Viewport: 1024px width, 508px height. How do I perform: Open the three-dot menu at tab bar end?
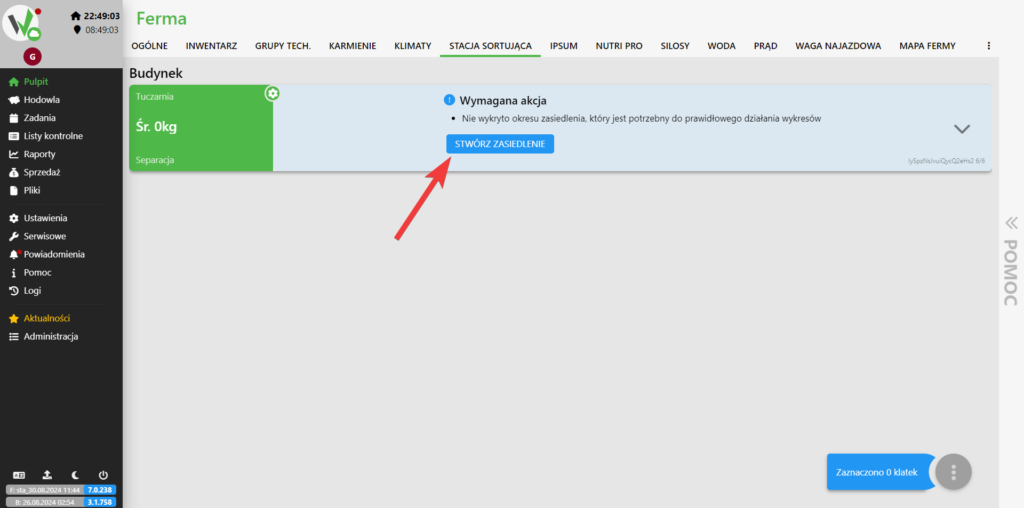point(989,46)
